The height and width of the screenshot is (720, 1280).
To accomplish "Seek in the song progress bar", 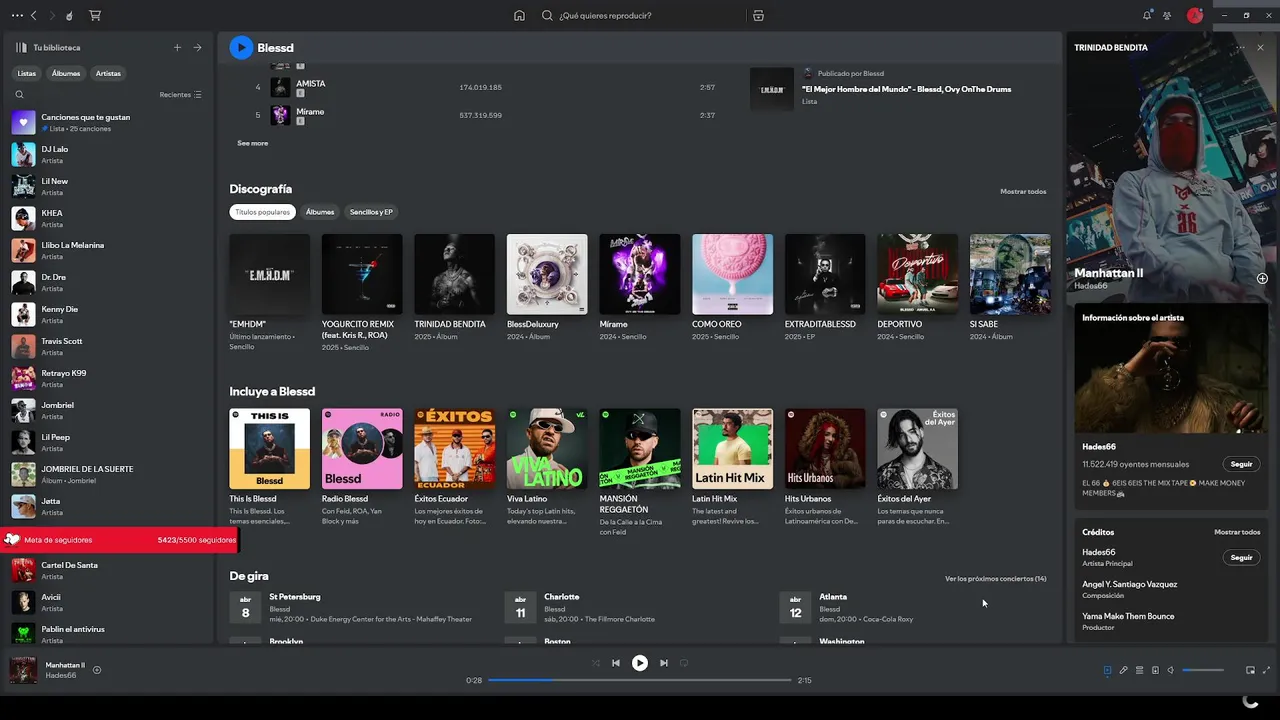I will pyautogui.click(x=639, y=680).
